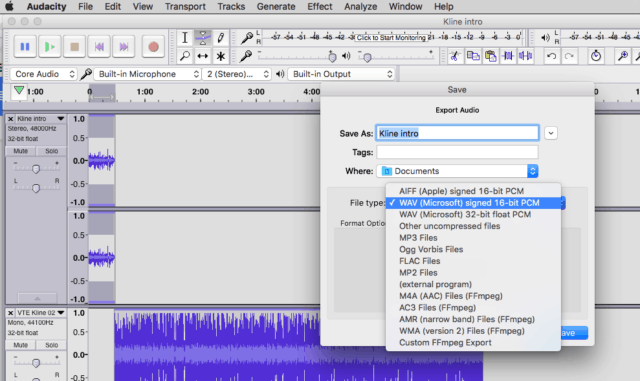The height and width of the screenshot is (381, 640).
Task: Click the Save button in export dialog
Action: [574, 333]
